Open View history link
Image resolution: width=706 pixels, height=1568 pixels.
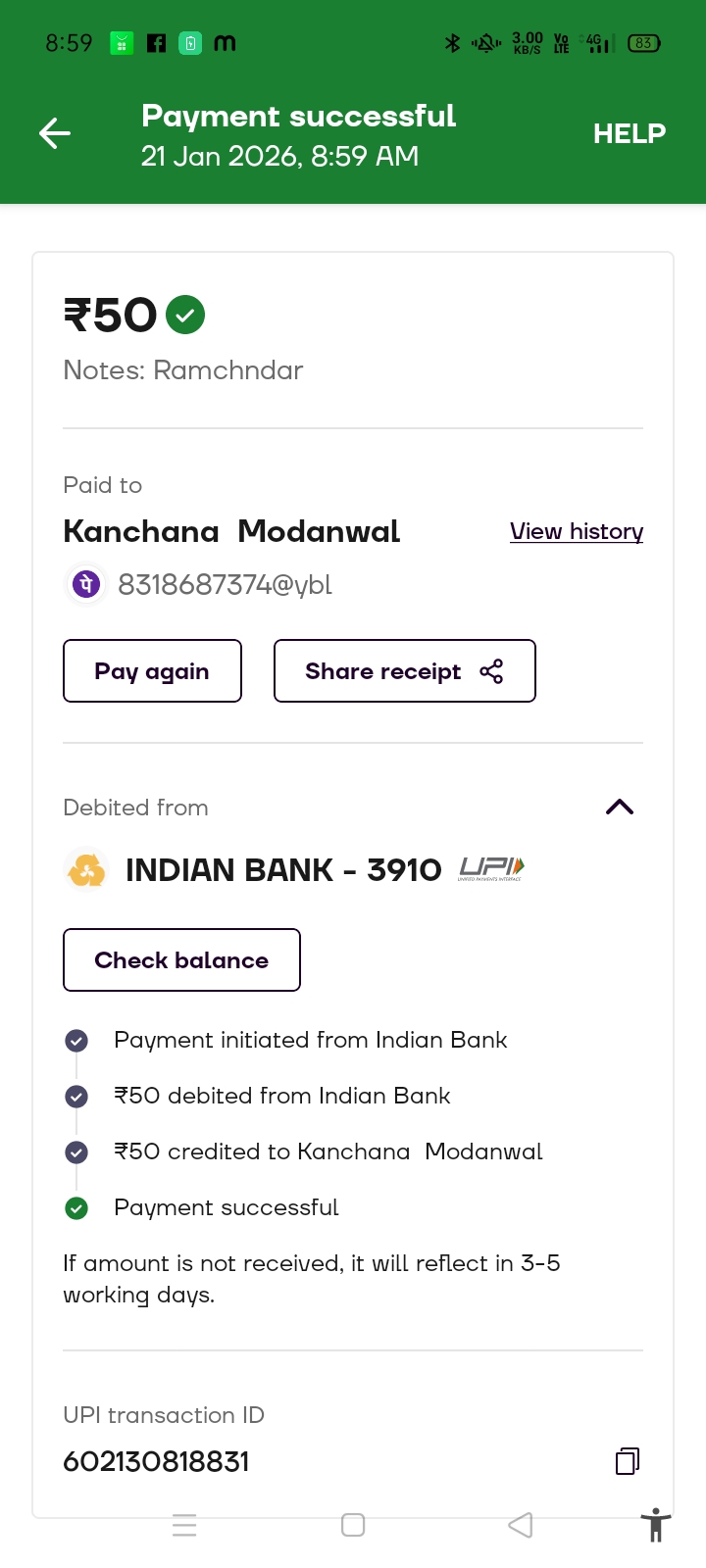[x=576, y=531]
